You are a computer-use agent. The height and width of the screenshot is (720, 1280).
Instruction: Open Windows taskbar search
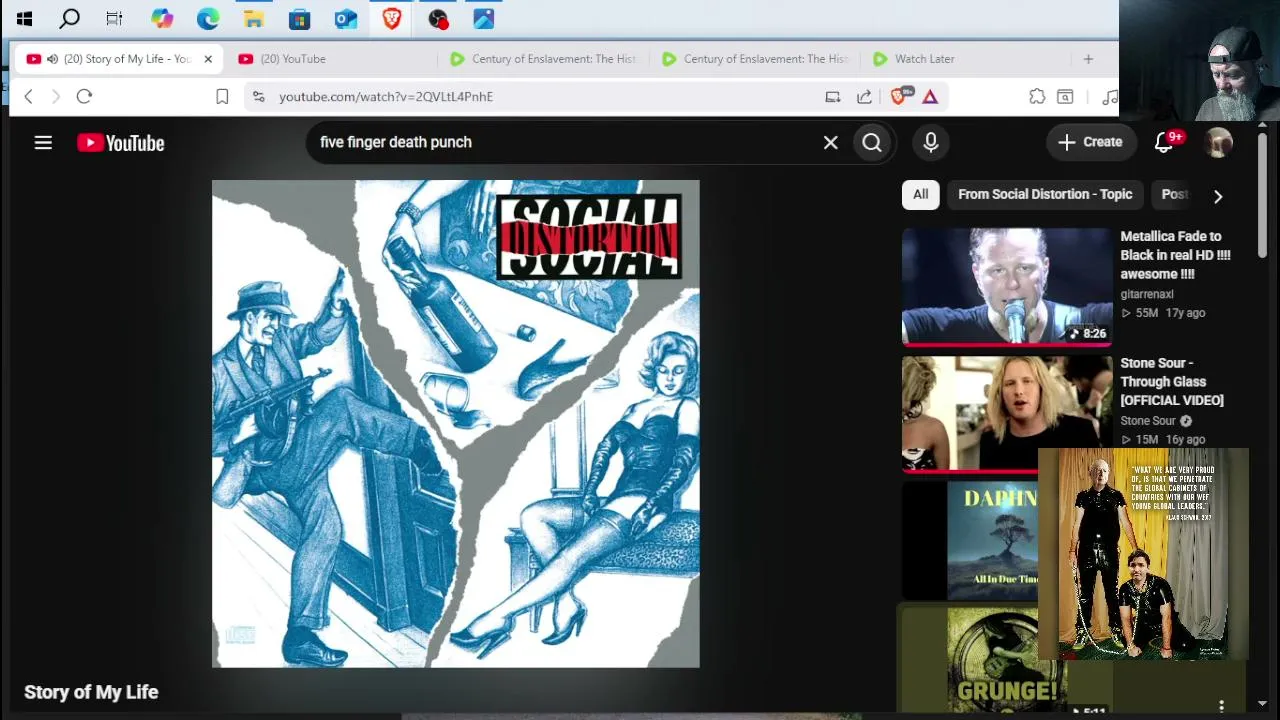[69, 18]
